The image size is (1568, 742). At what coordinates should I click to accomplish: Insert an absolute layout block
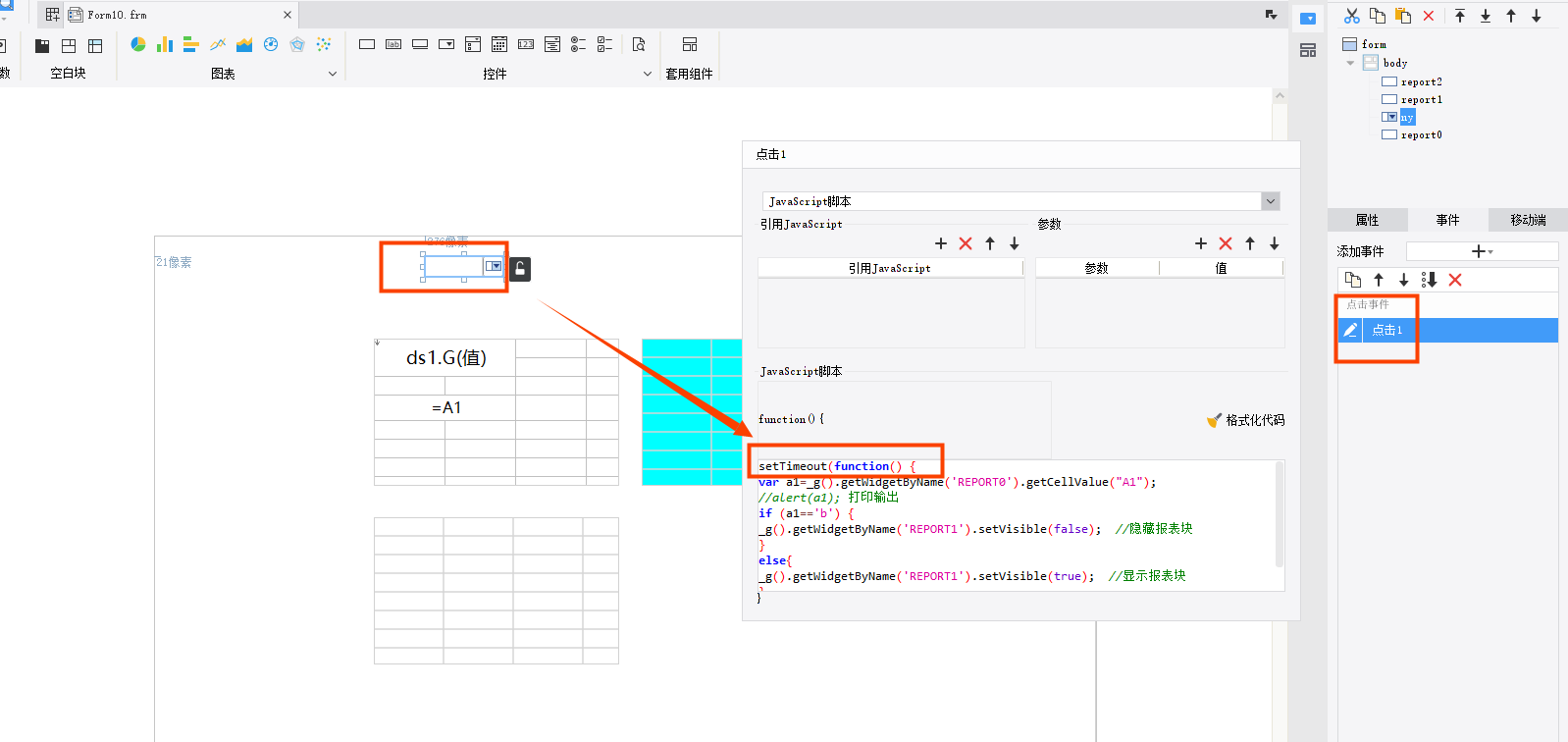tap(95, 46)
